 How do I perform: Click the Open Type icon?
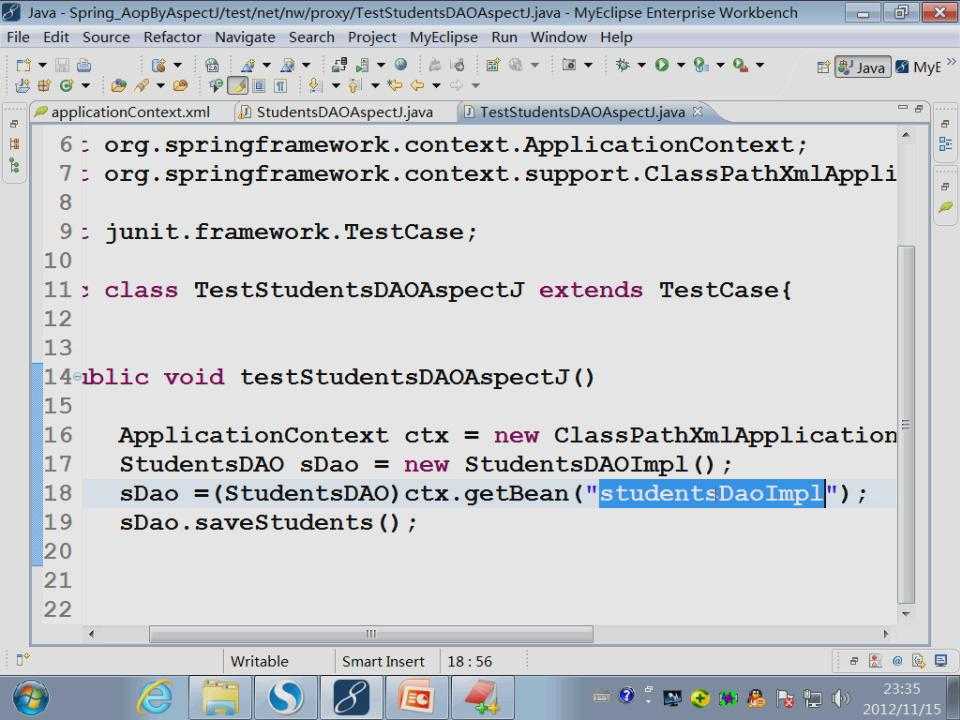[x=119, y=86]
